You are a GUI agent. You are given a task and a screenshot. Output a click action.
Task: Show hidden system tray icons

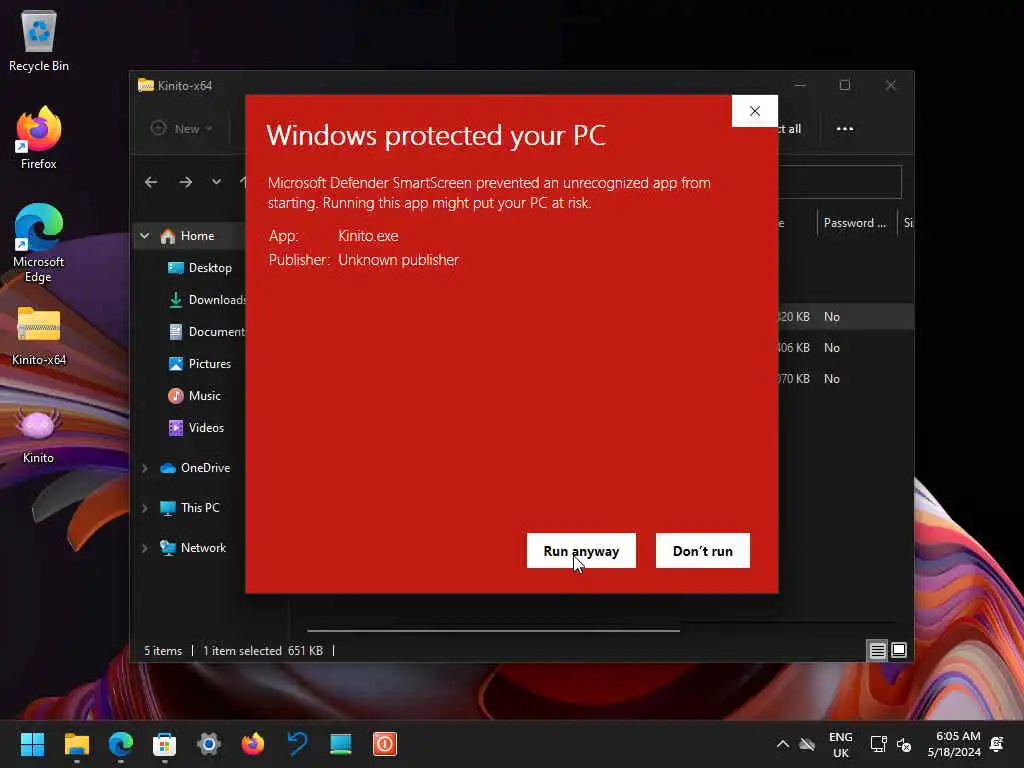782,744
